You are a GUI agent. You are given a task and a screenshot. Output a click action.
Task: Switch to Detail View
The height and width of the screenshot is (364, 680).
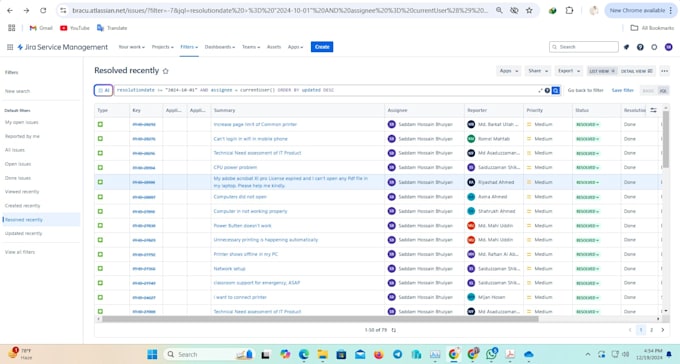click(x=636, y=71)
